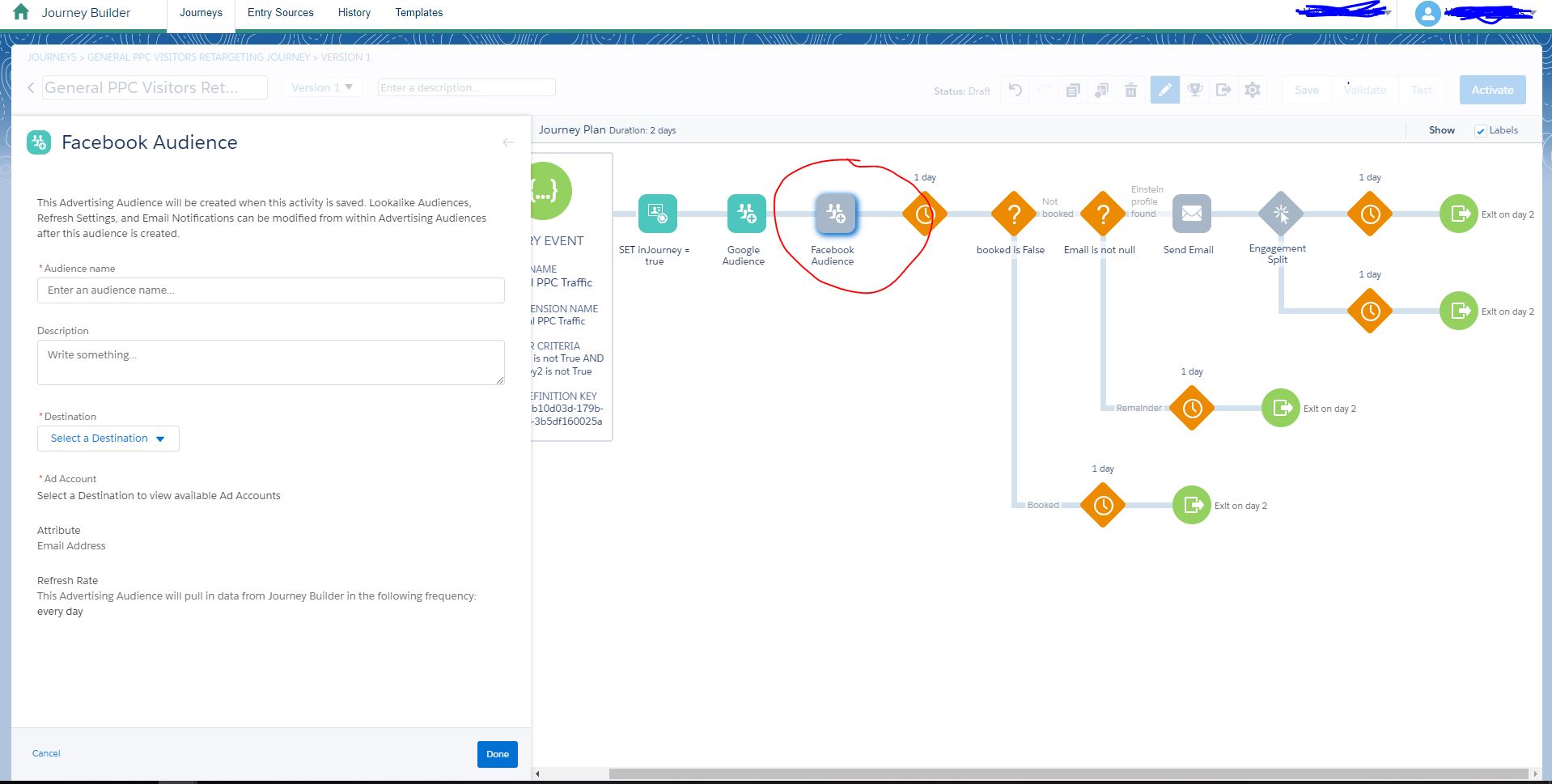
Task: Click the Audience name input field
Action: point(271,290)
